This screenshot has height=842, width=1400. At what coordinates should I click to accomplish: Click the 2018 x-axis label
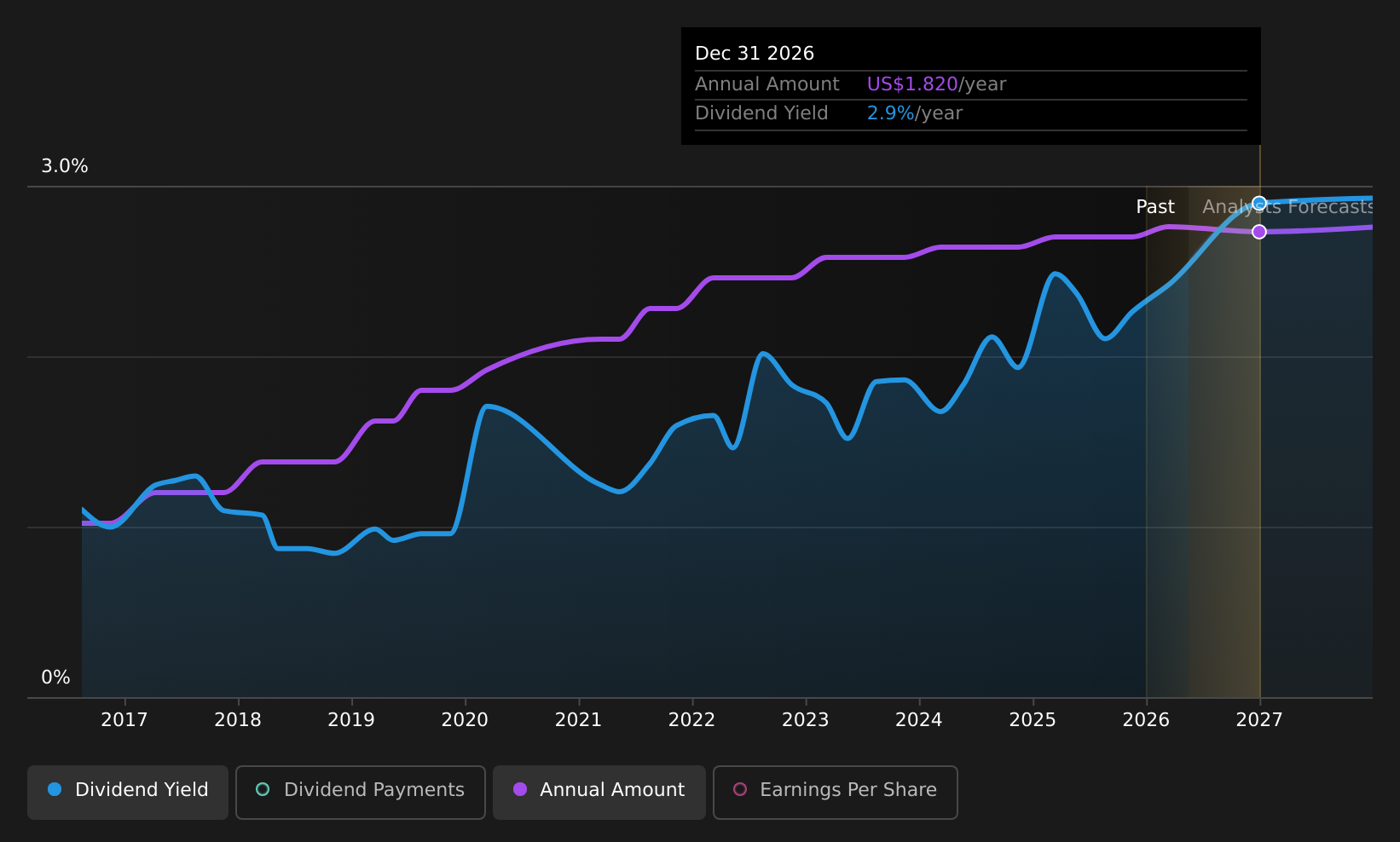point(238,720)
